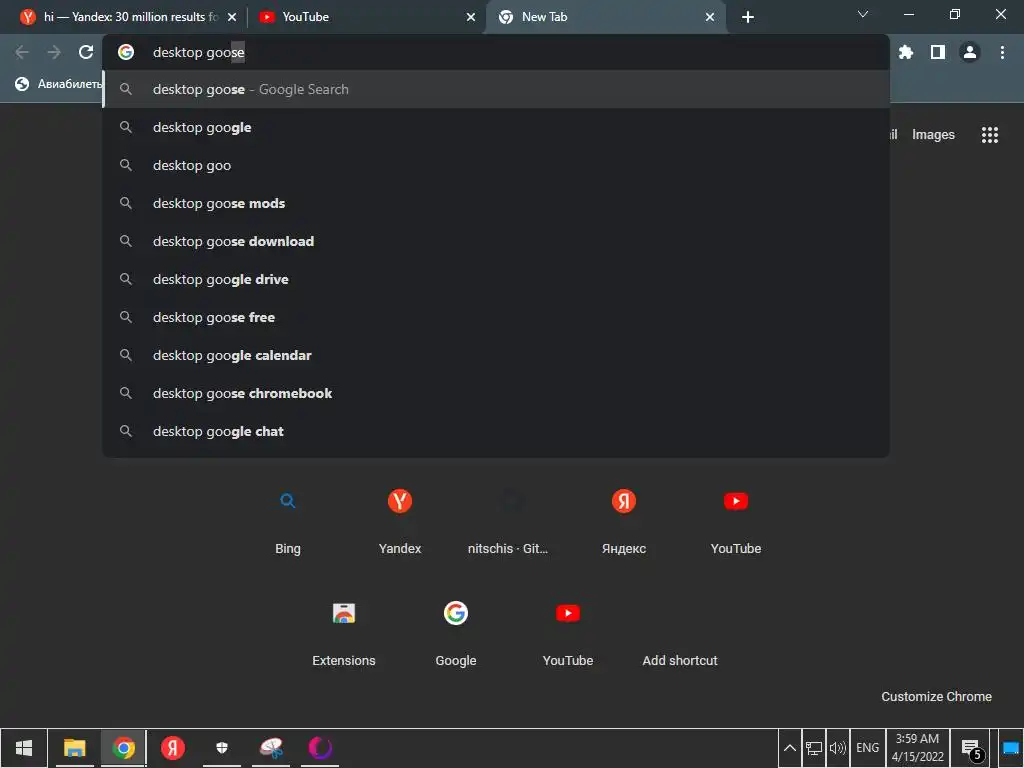Open the Авиабилеты bookmark
This screenshot has height=768, width=1024.
point(59,84)
